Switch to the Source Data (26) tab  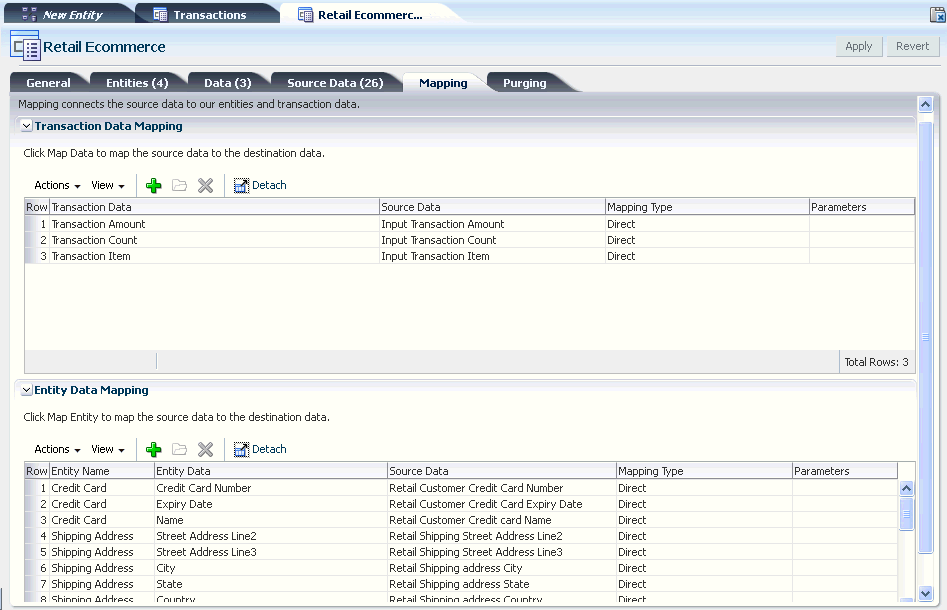[x=335, y=83]
